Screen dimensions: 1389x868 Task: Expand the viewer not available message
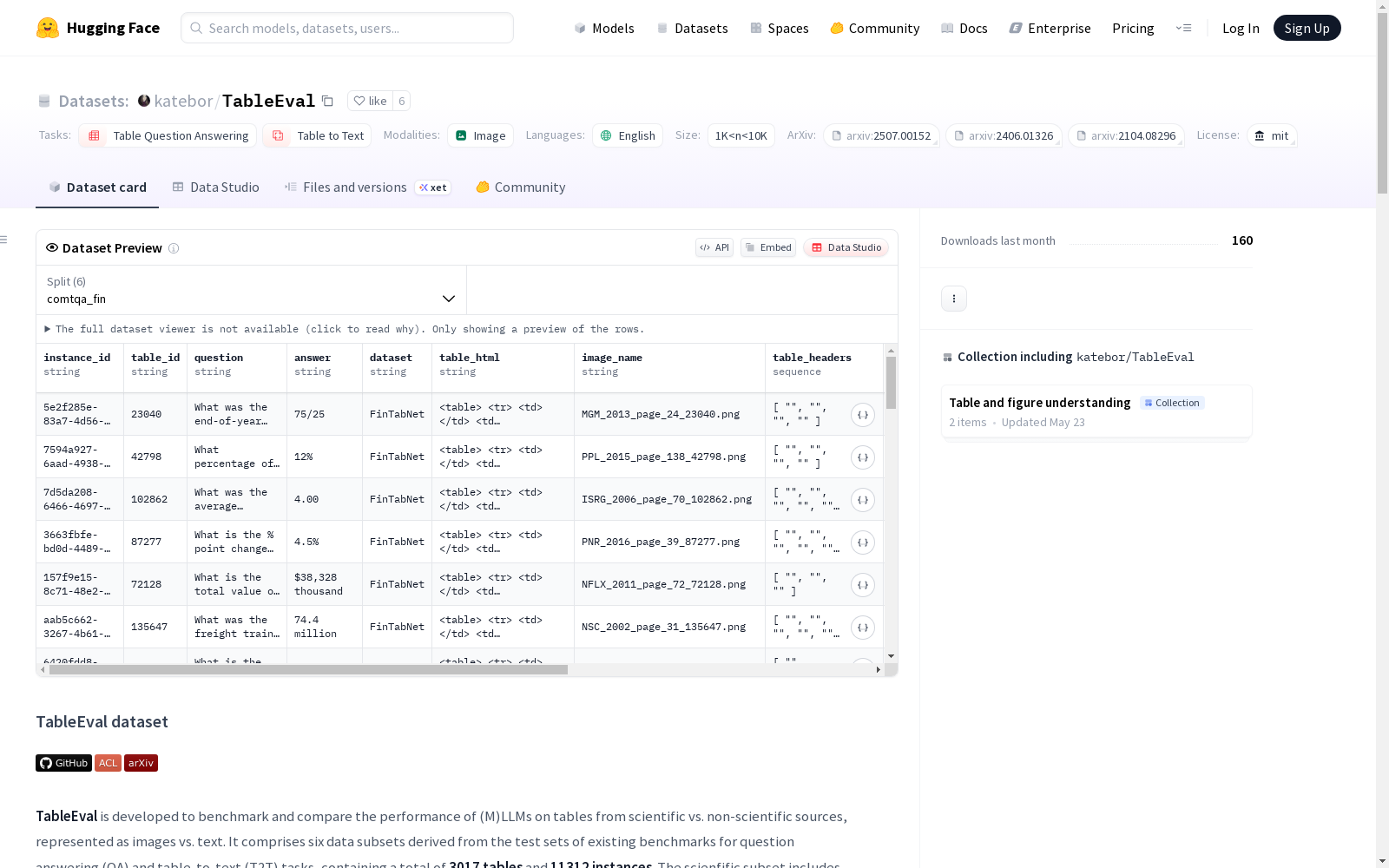click(x=345, y=329)
